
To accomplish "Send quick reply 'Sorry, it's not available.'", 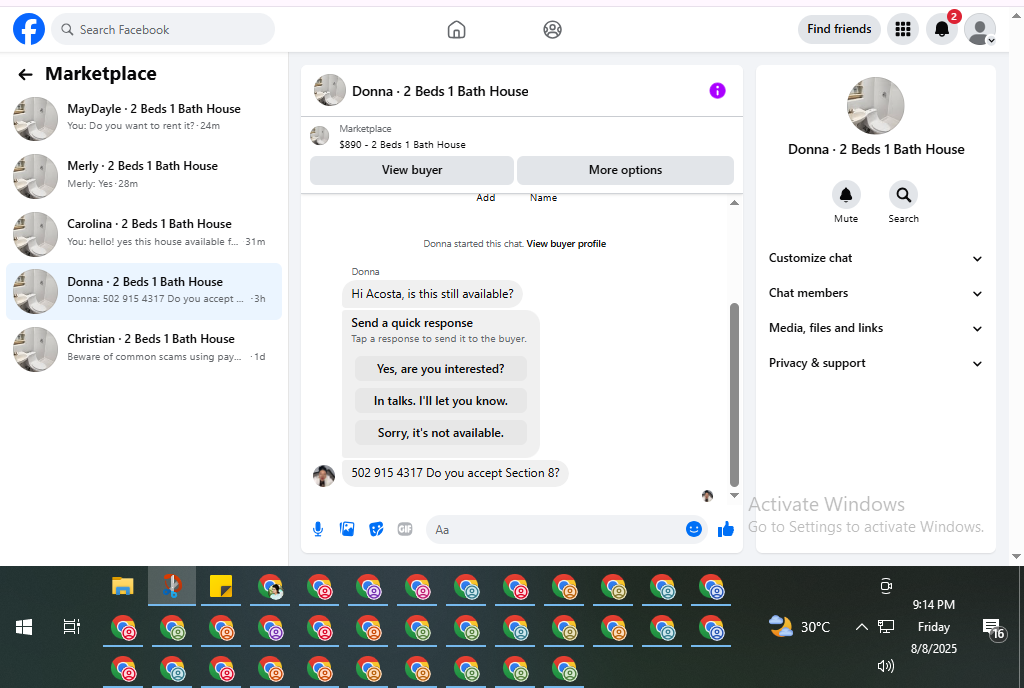I will (441, 433).
